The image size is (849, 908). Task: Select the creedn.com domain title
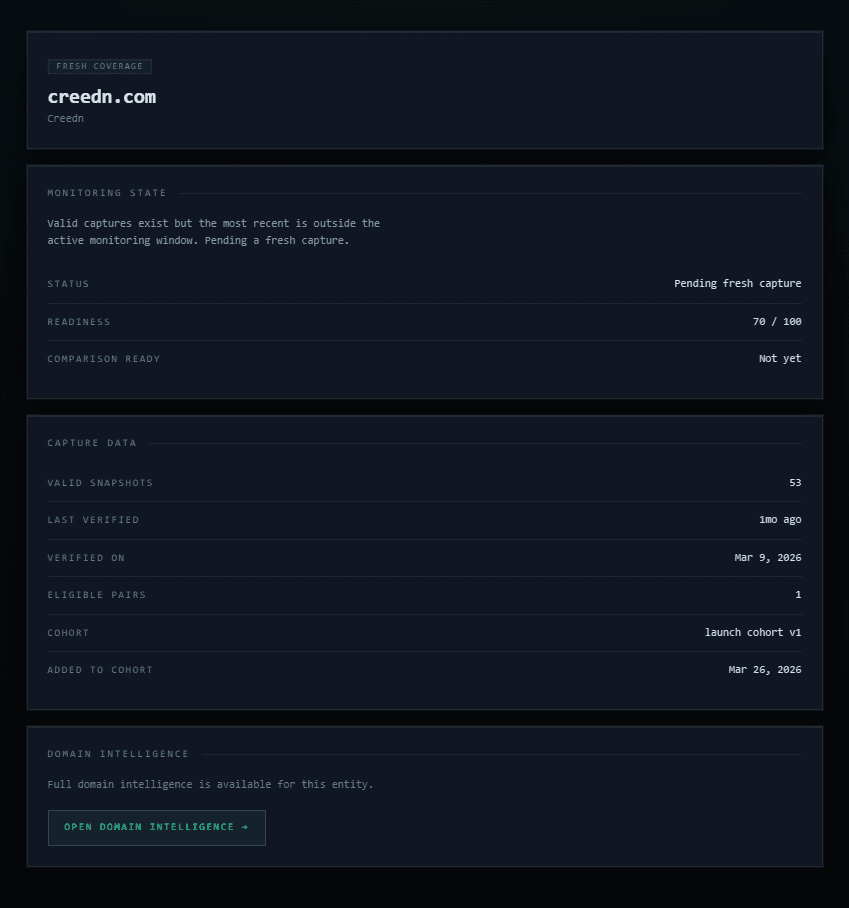click(x=101, y=97)
